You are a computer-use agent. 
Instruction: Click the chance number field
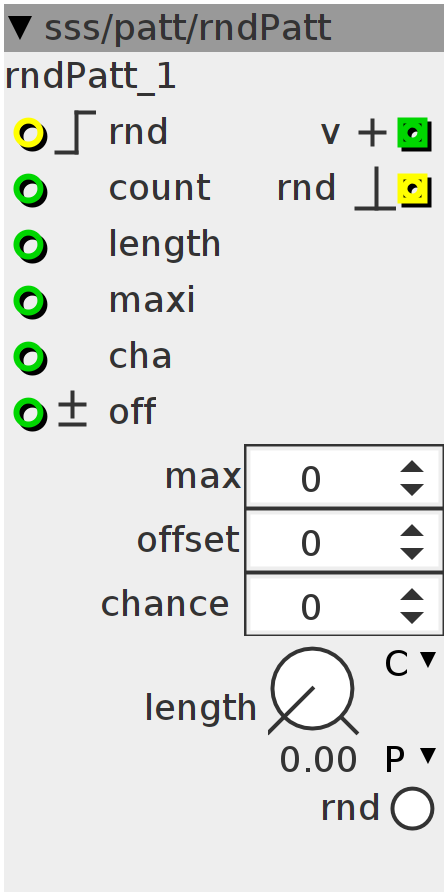pyautogui.click(x=344, y=605)
